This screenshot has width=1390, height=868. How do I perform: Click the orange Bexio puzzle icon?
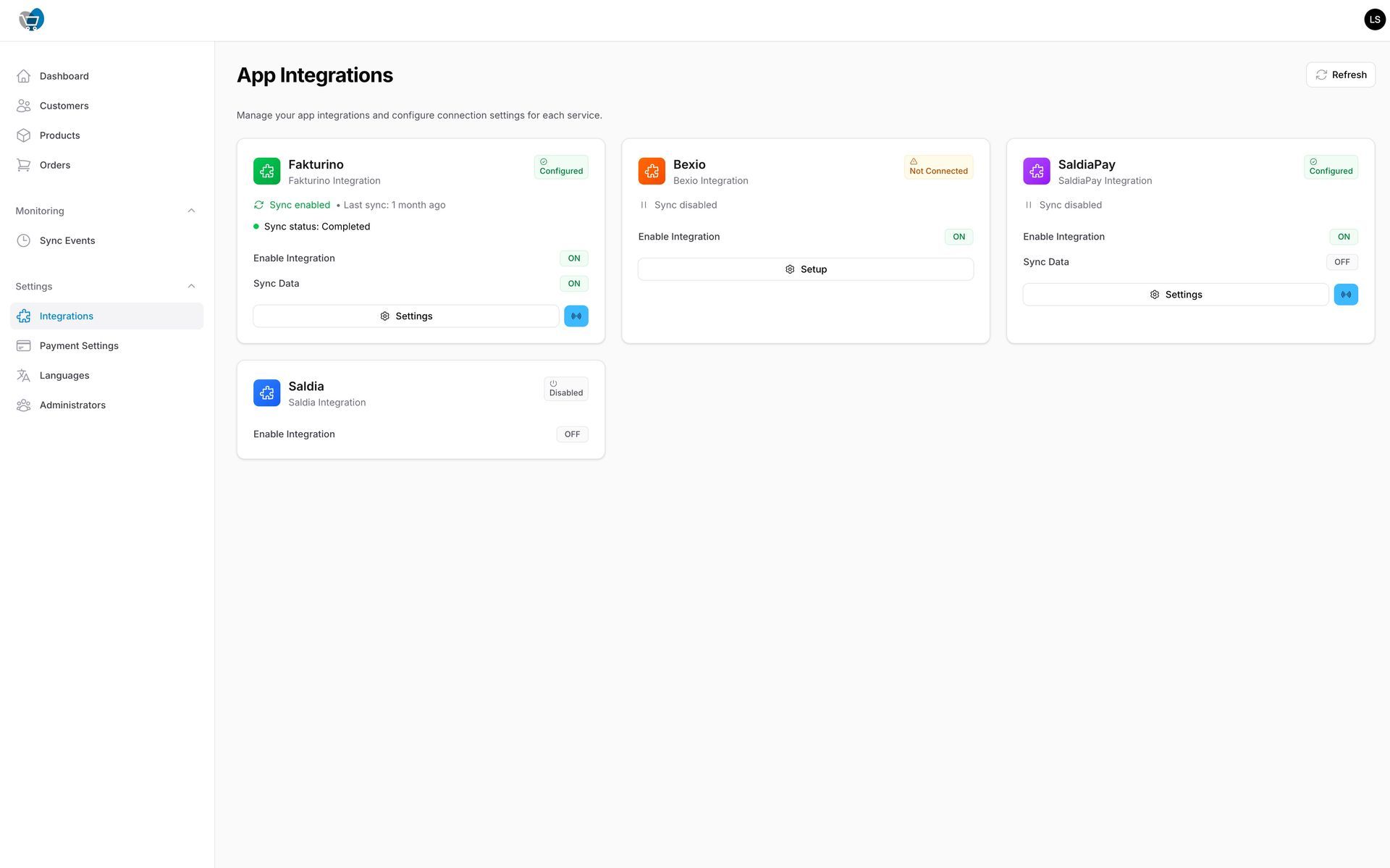pyautogui.click(x=651, y=172)
